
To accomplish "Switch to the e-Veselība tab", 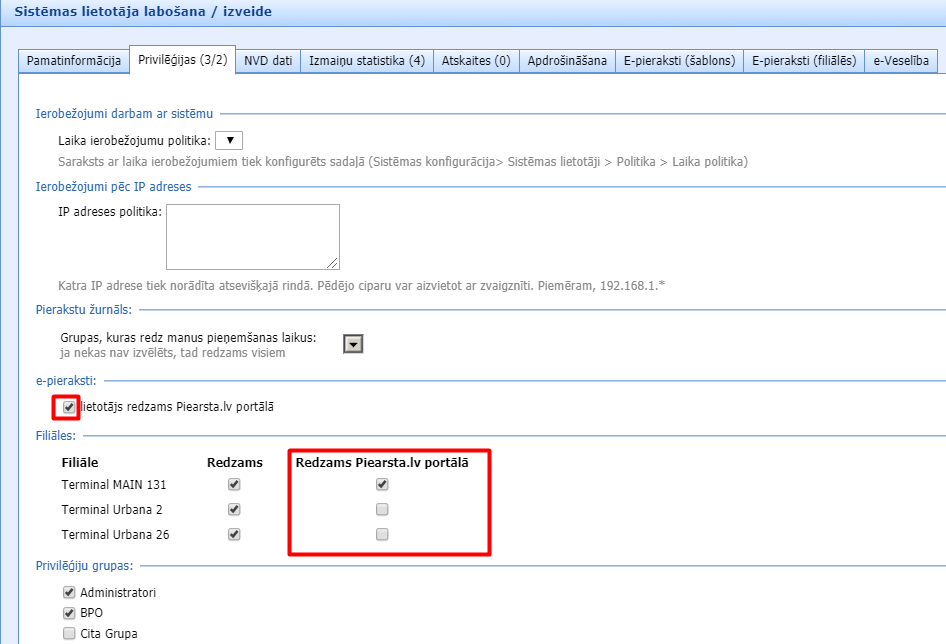I will click(901, 60).
